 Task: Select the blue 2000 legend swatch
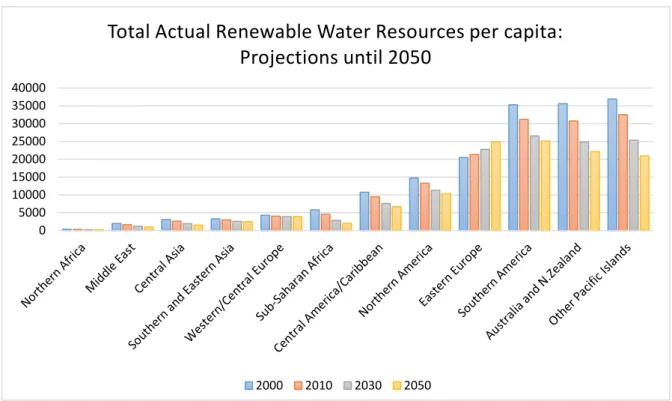coord(249,386)
